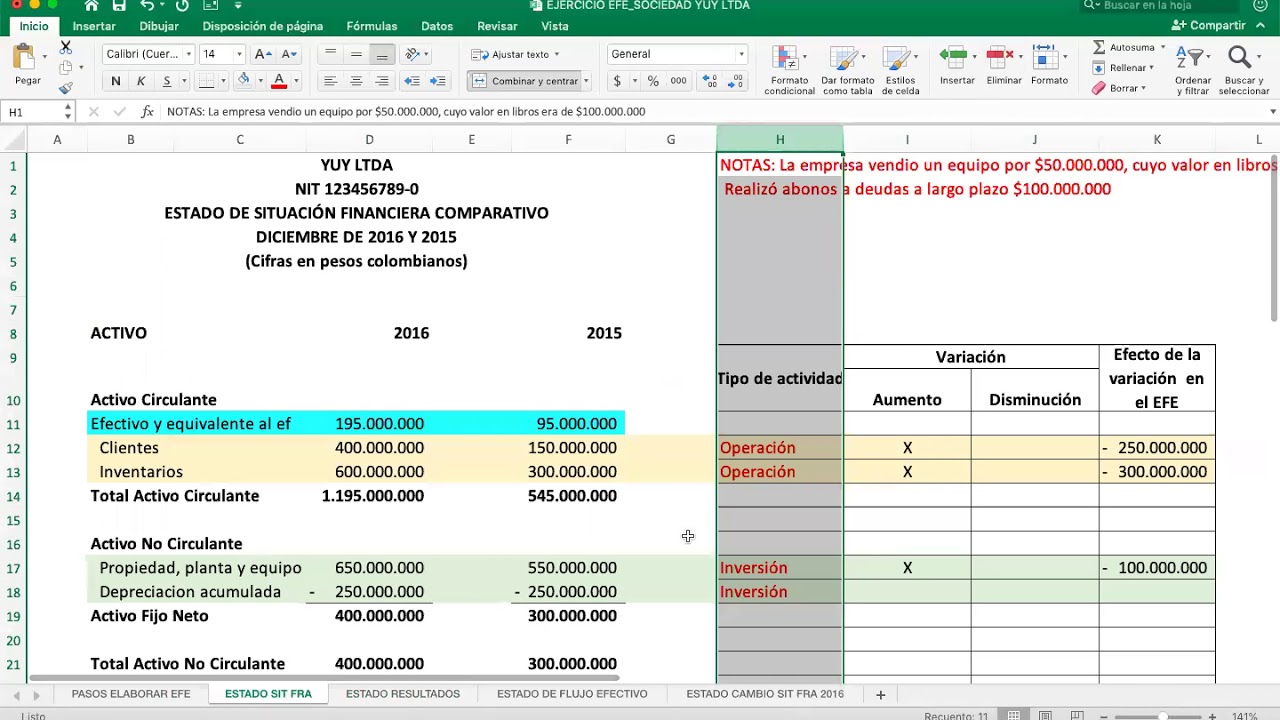
Task: Click the Format Painter brush icon
Action: click(x=66, y=88)
